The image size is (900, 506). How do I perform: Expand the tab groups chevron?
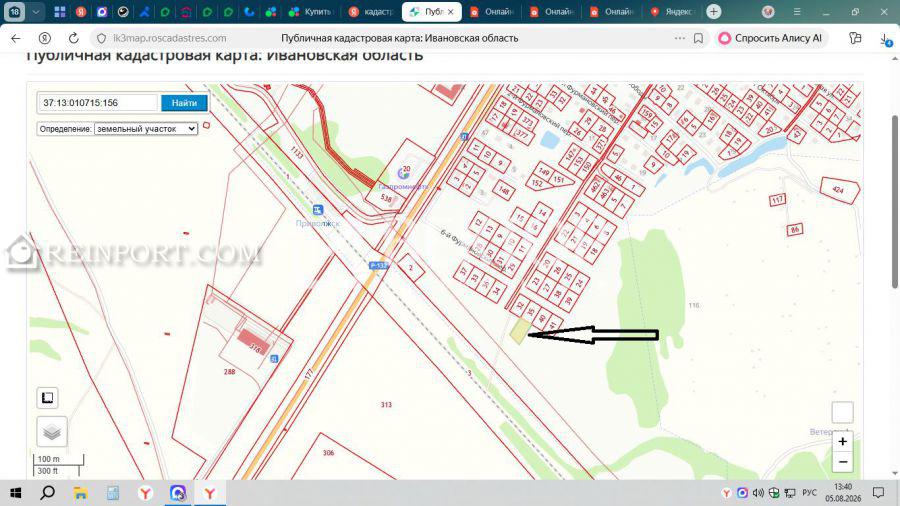(x=36, y=11)
